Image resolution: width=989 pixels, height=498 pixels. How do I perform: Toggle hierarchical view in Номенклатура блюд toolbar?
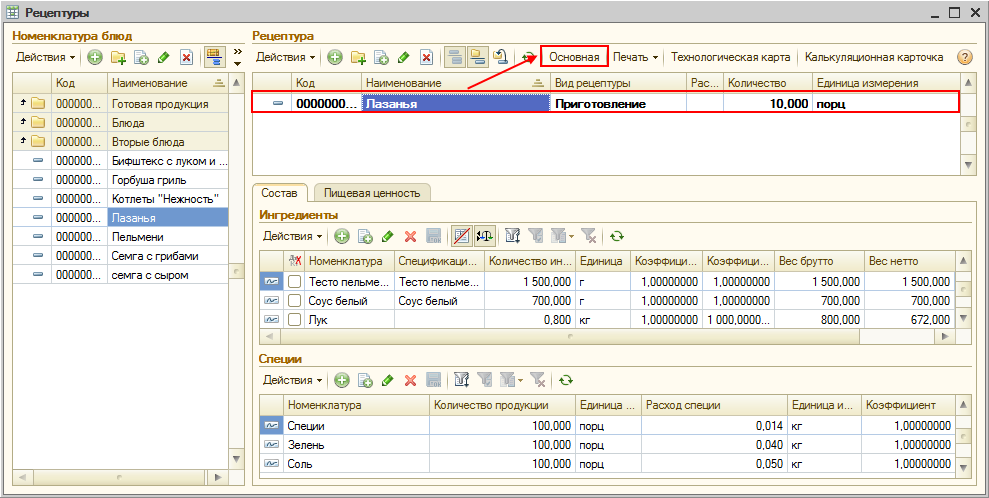(x=213, y=57)
